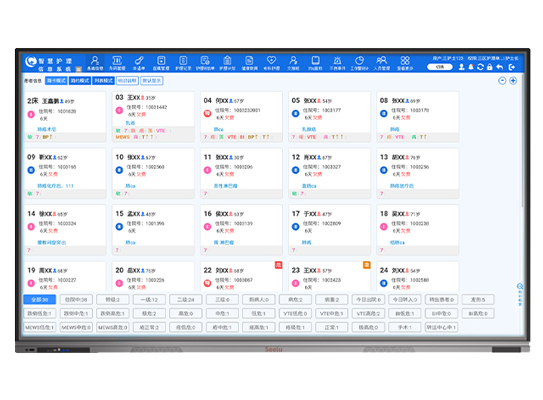Open the four-circles more menu icon
The width and height of the screenshot is (543, 400).
click(x=405, y=63)
